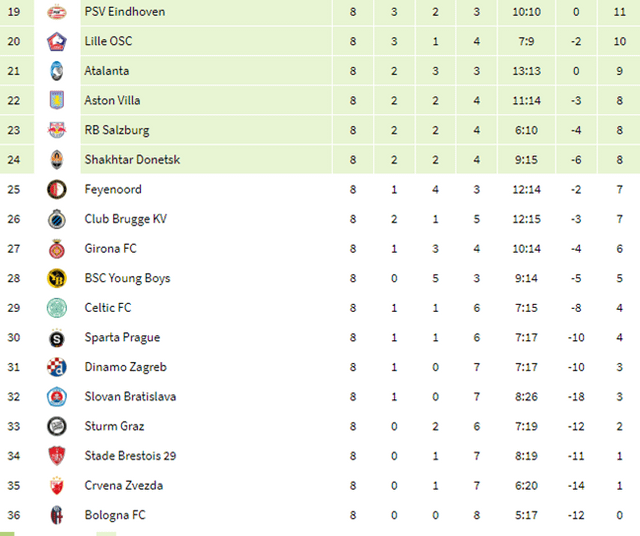Click the rank 36 position number

(13, 515)
